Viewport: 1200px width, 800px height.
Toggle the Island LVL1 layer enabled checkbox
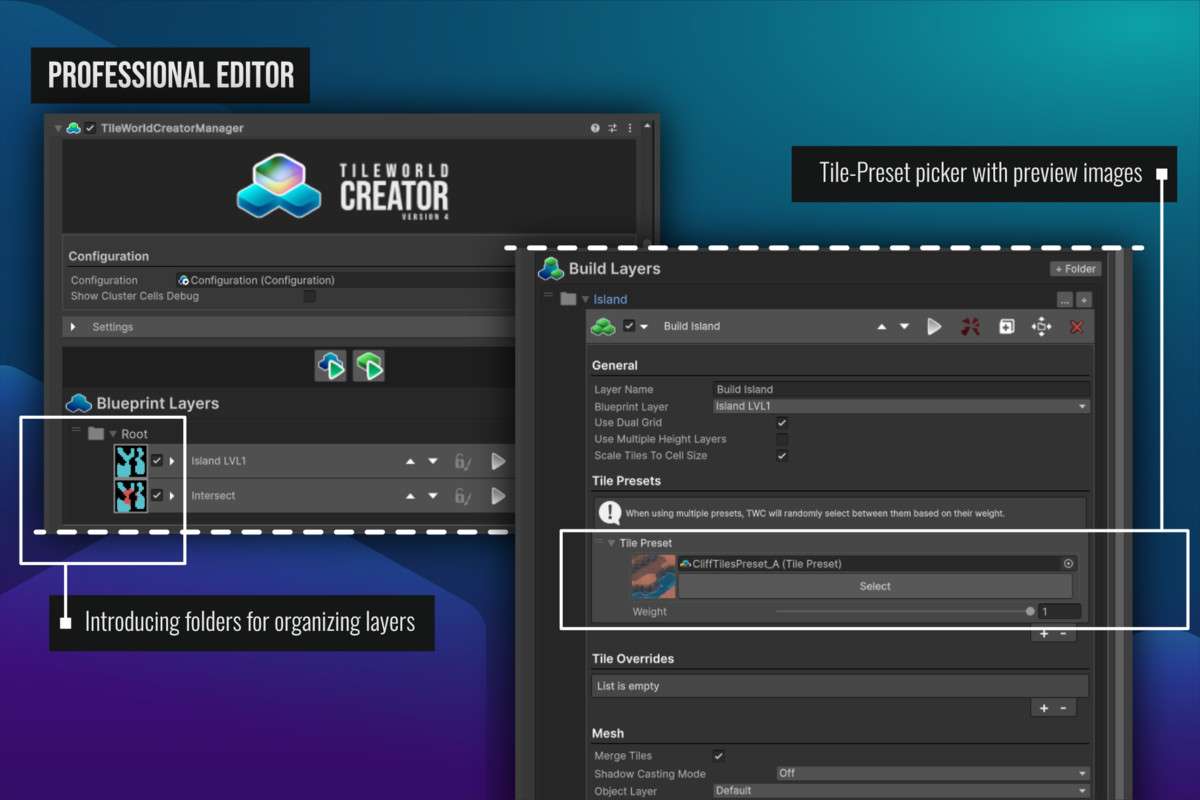157,461
